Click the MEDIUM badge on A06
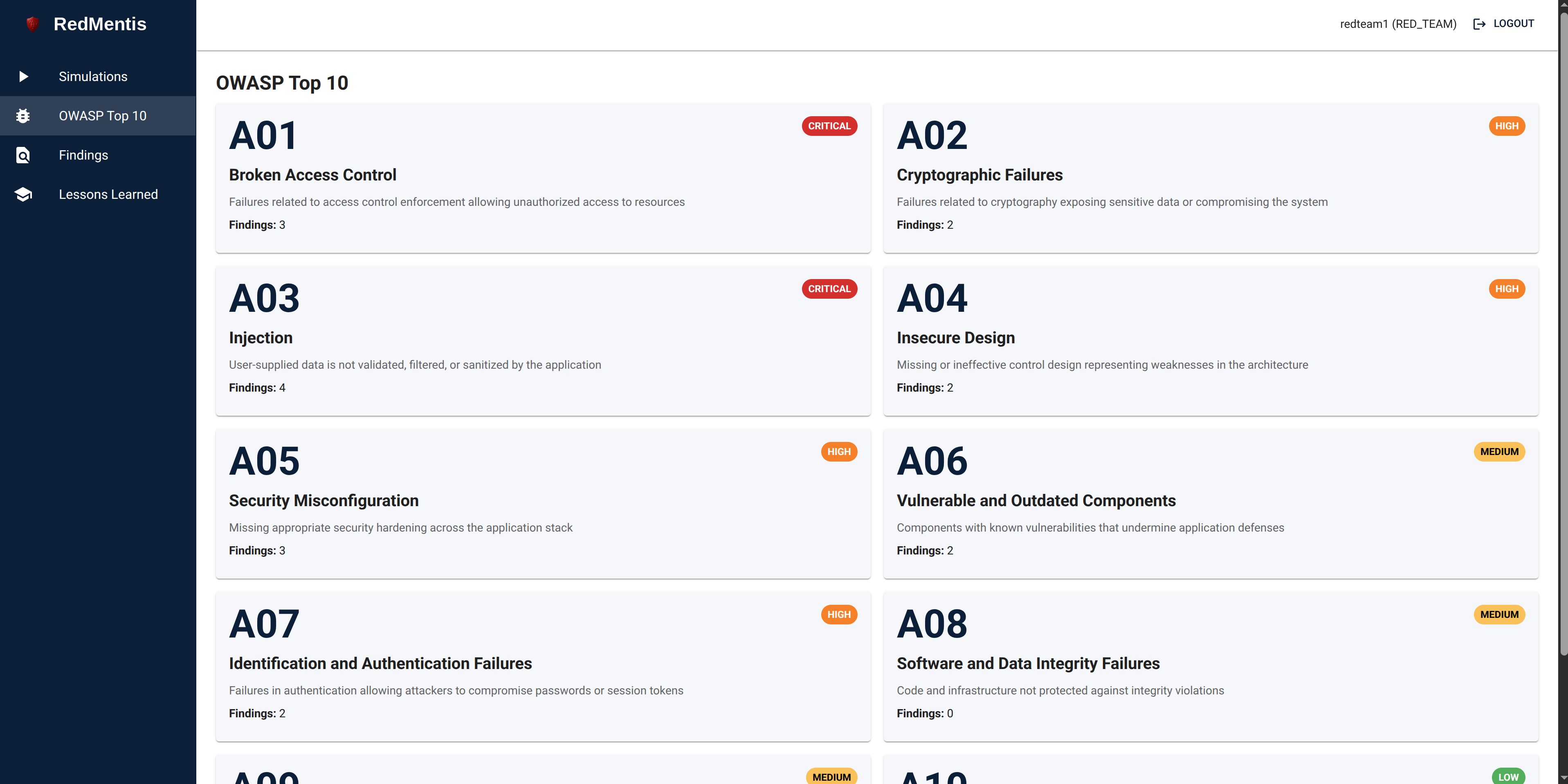Image resolution: width=1568 pixels, height=784 pixels. (x=1499, y=451)
